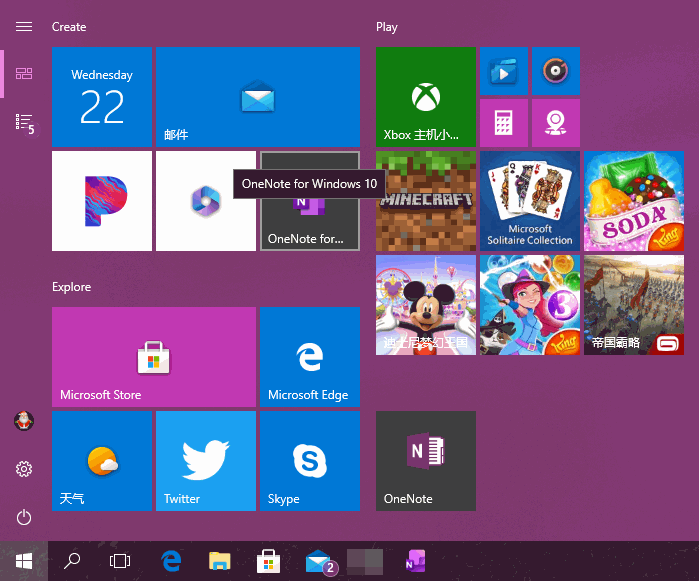The width and height of the screenshot is (699, 581).
Task: Open the Microsoft Store tile
Action: pos(153,357)
